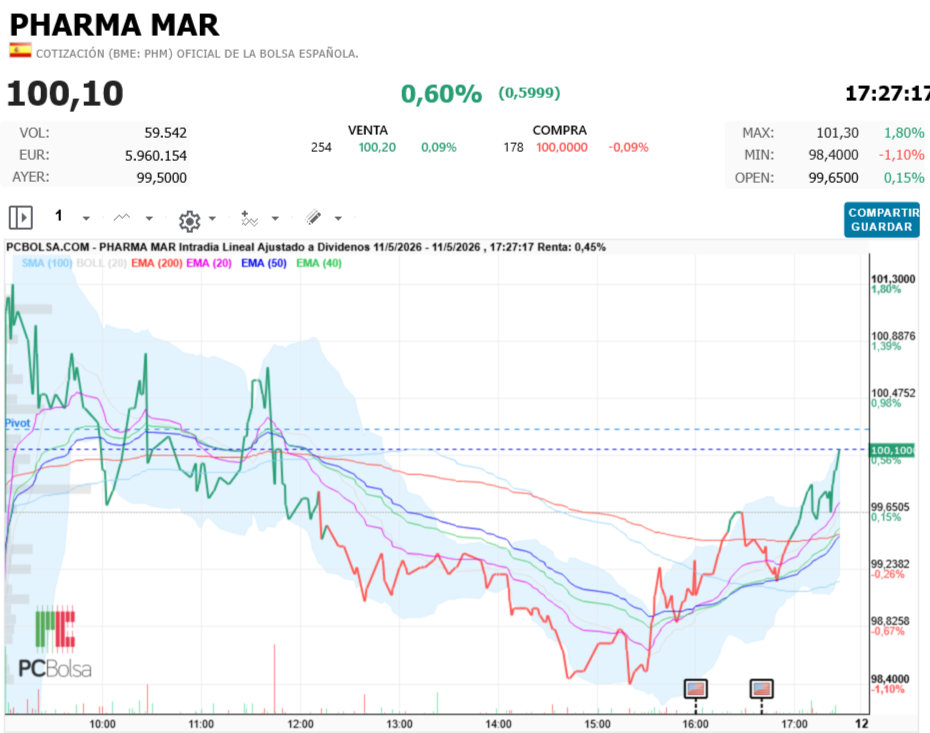Click the -1,10% MIN percentage in stats panel
This screenshot has width=930, height=733.
tap(902, 155)
